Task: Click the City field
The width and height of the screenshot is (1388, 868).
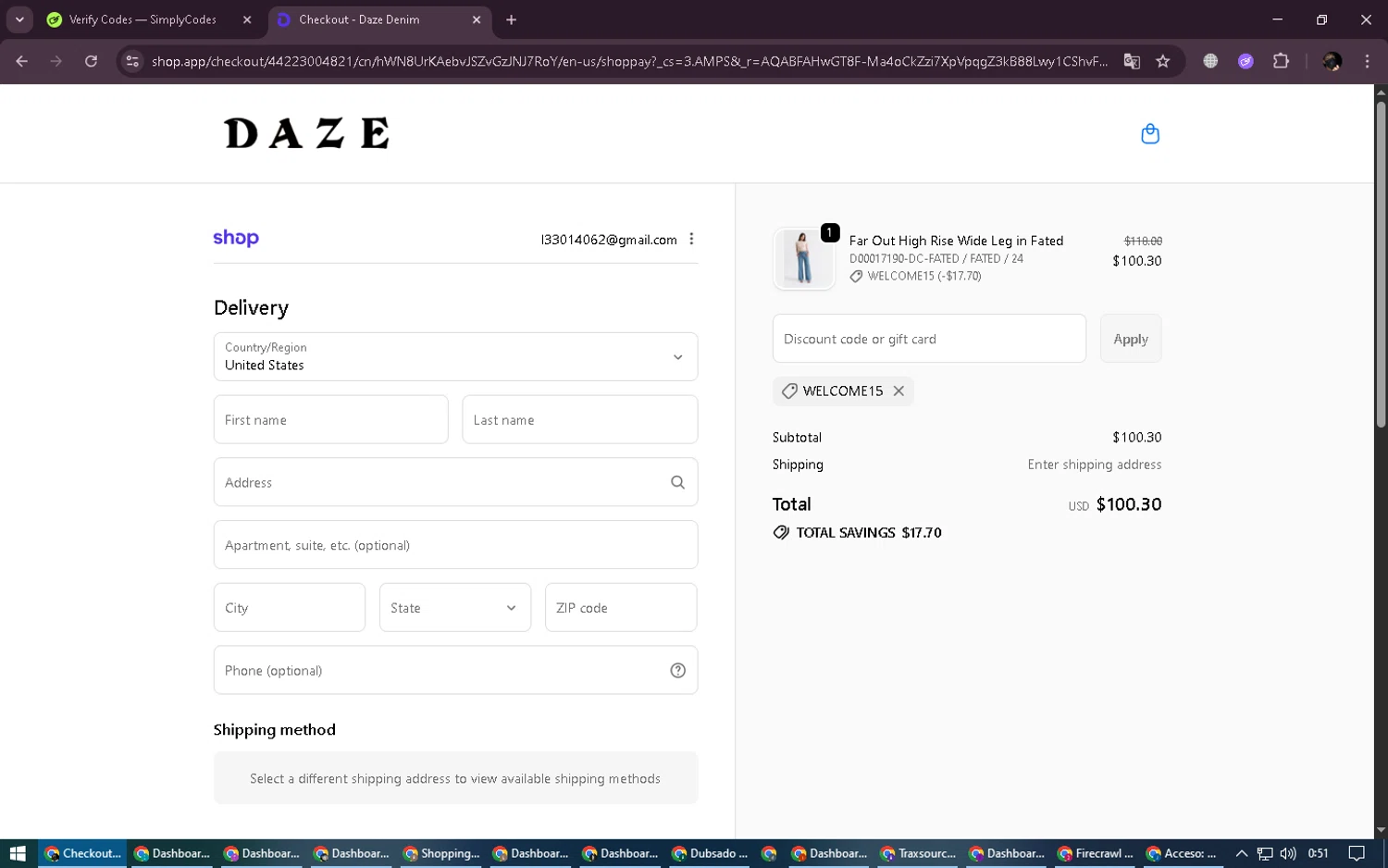Action: coord(290,607)
